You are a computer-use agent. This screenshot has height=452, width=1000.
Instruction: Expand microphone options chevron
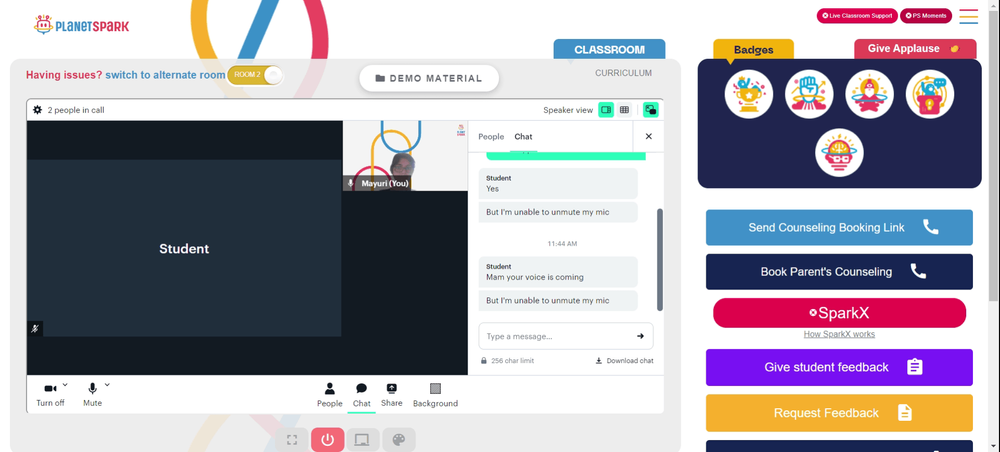[x=107, y=384]
